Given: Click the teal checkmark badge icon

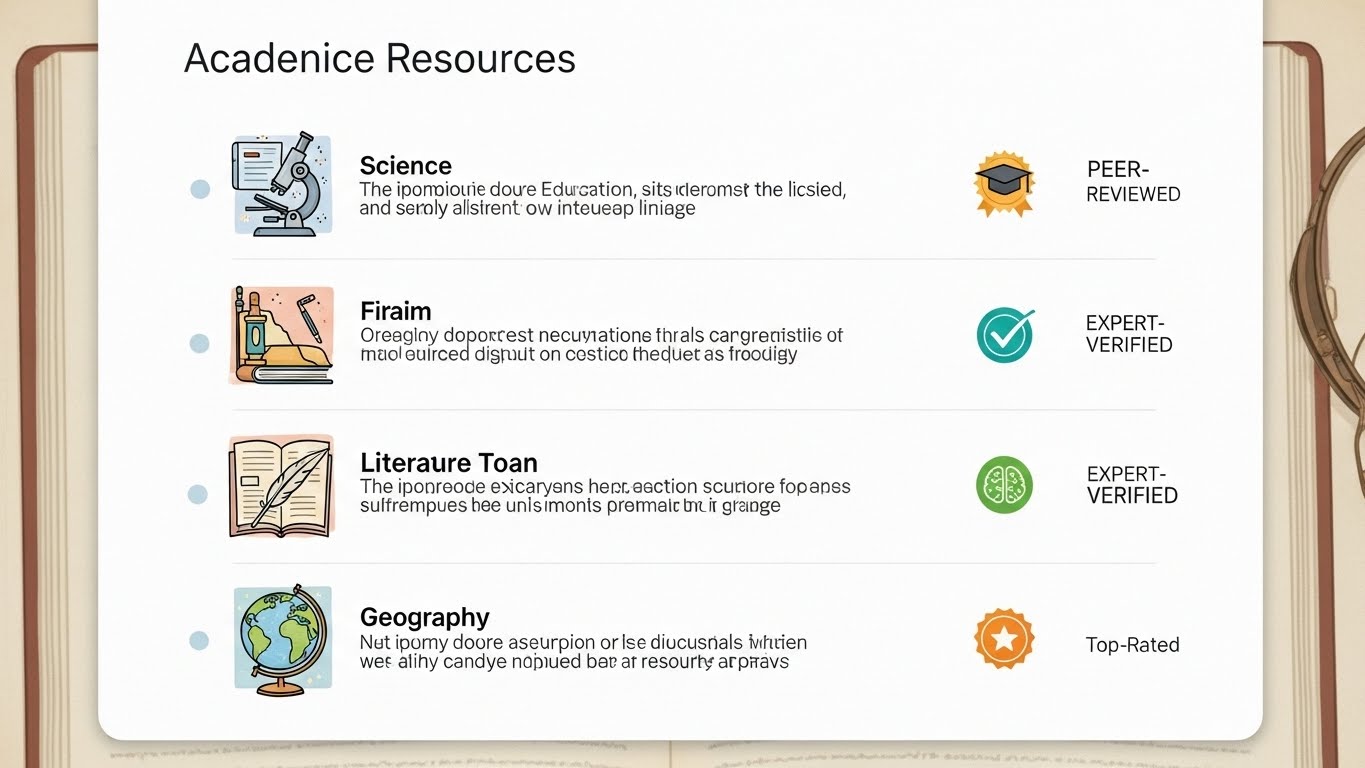Looking at the screenshot, I should [x=1004, y=334].
